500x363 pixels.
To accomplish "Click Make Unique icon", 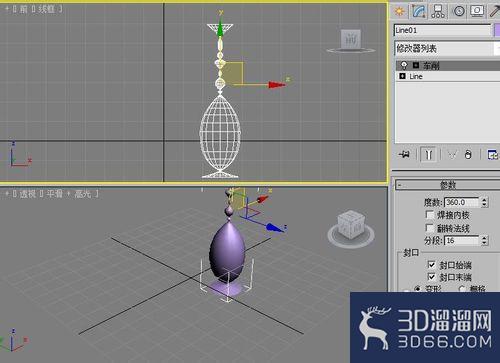I will point(452,155).
